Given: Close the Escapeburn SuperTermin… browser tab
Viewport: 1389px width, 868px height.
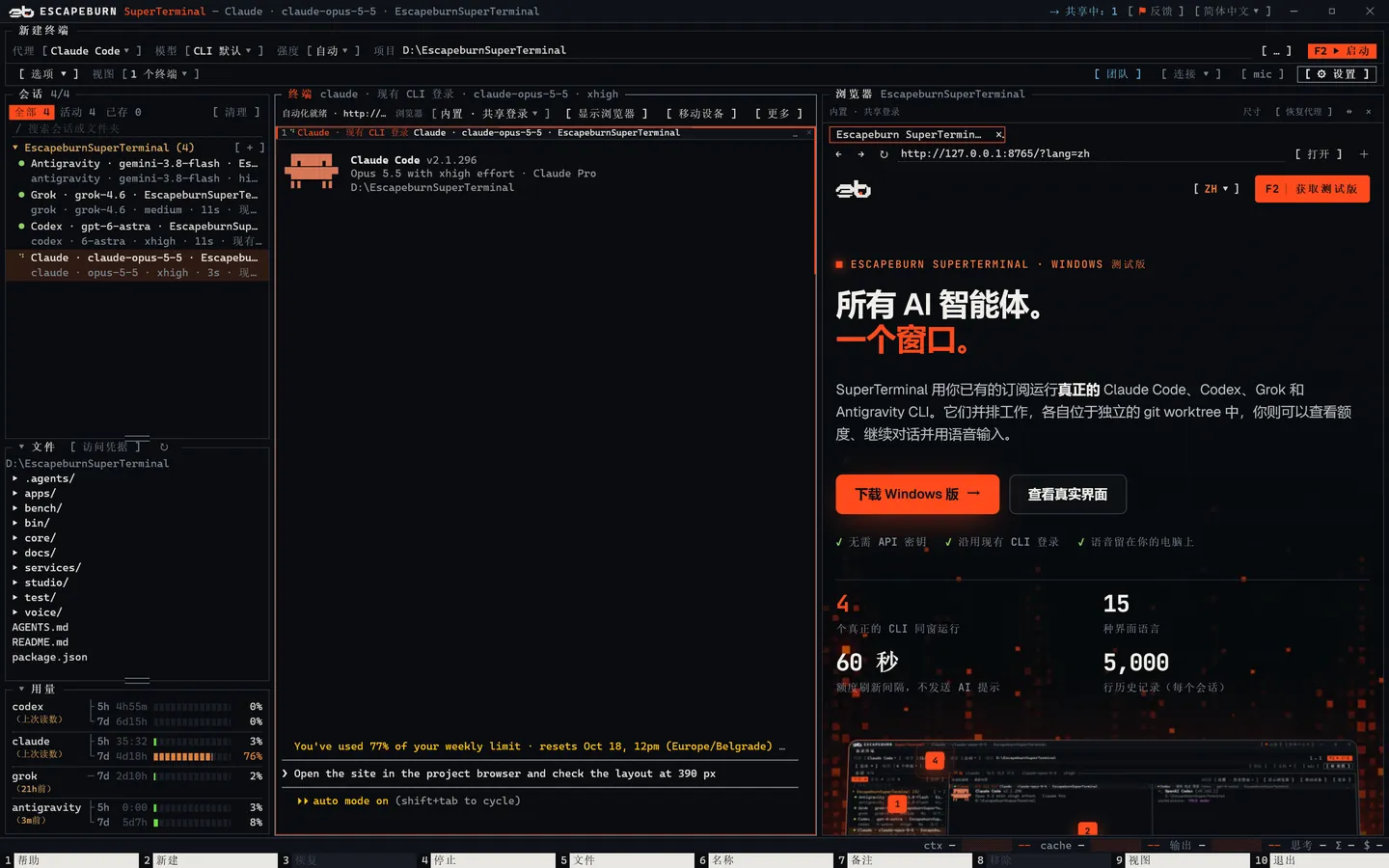Looking at the screenshot, I should 998,135.
